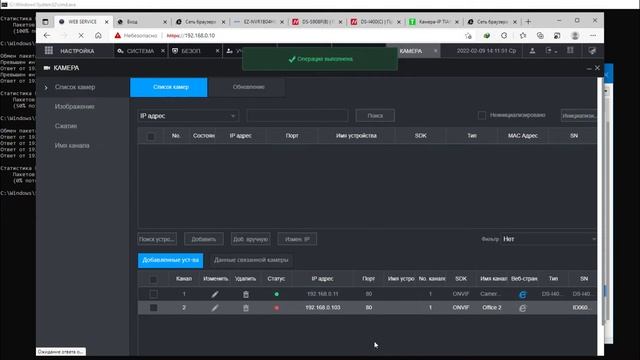Open the Фильтр dropdown set to Нет
This screenshot has width=640, height=360.
[x=549, y=239]
